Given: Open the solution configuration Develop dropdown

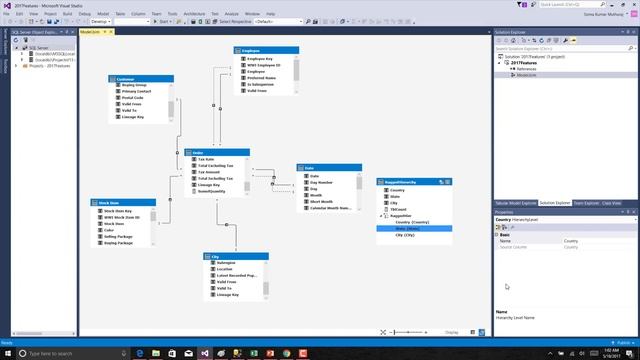Looking at the screenshot, I should [x=100, y=22].
